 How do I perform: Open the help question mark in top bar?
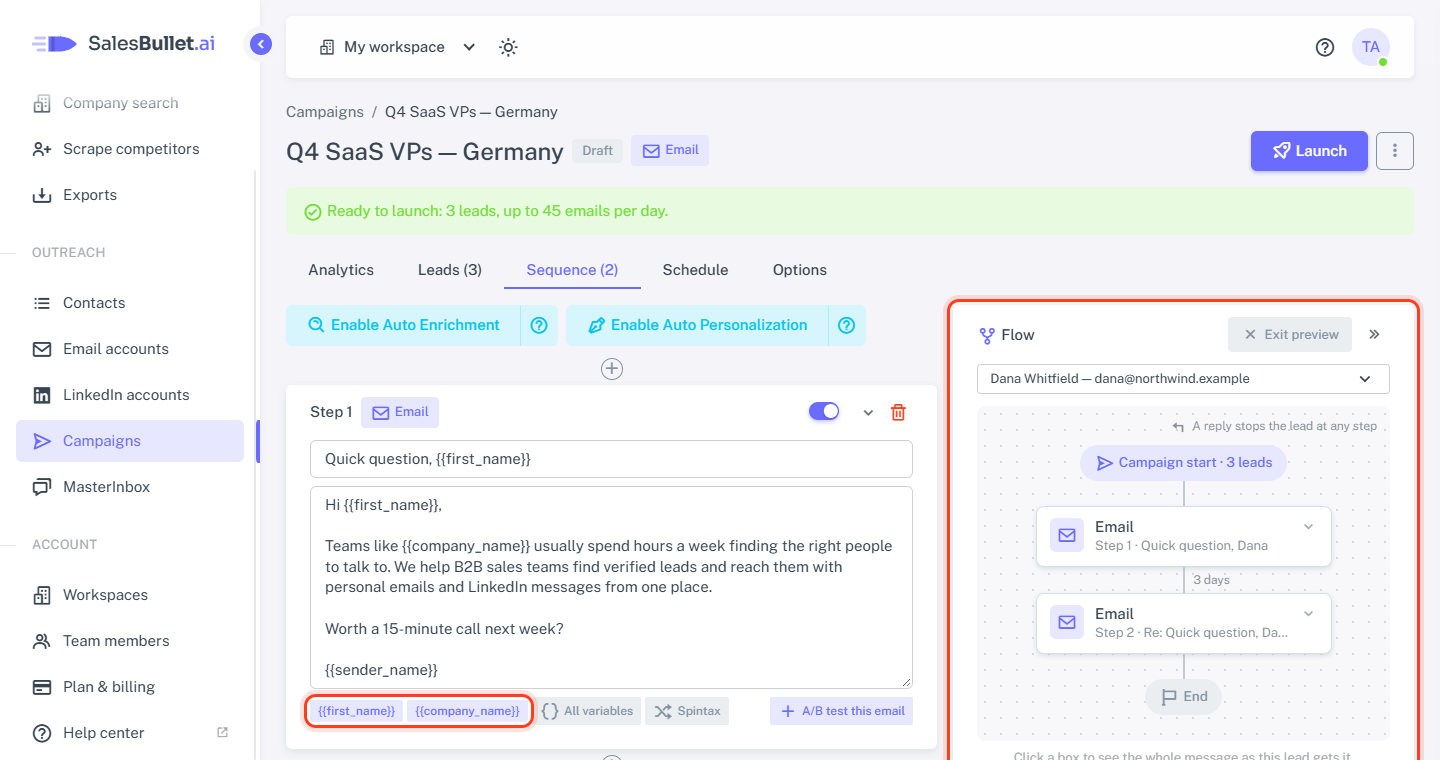coord(1325,47)
